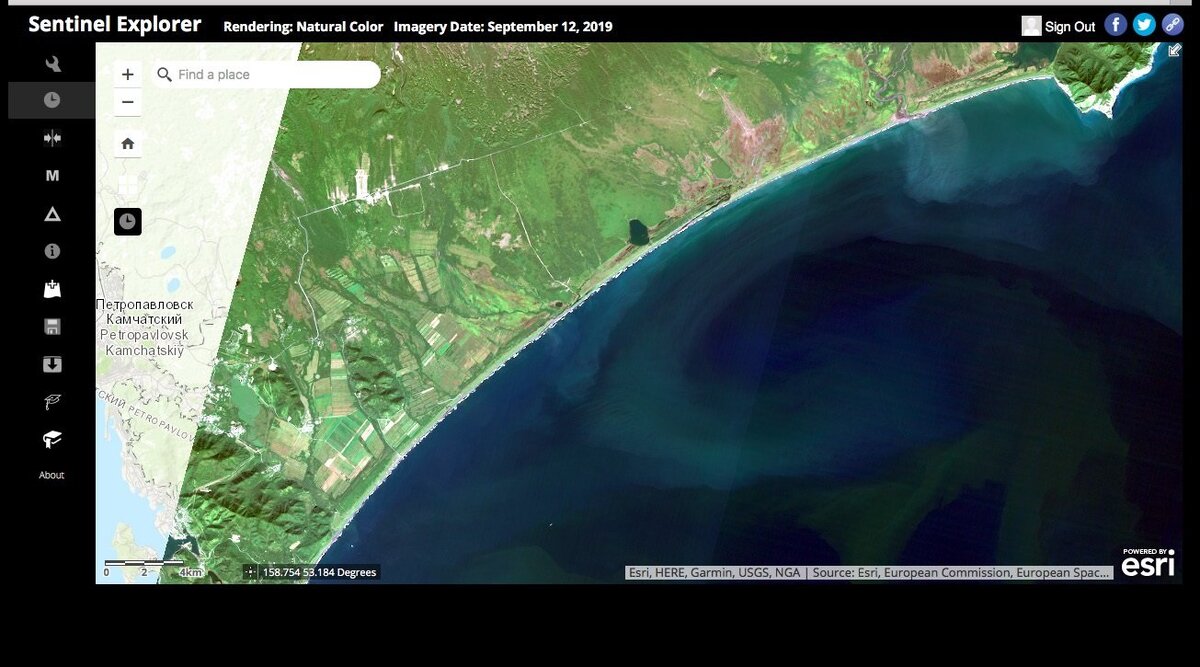Screen dimensions: 1200x667
Task: Open the solid graduation cap tutorial icon
Action: [52, 439]
